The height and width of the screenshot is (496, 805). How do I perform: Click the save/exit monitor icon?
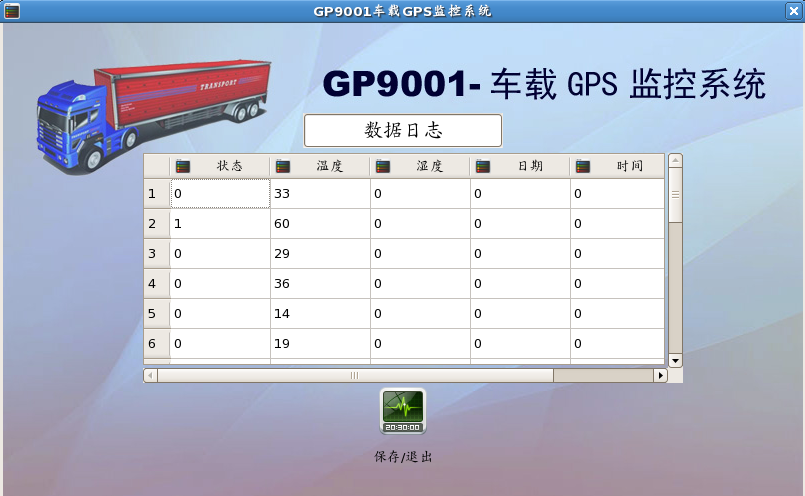[403, 411]
